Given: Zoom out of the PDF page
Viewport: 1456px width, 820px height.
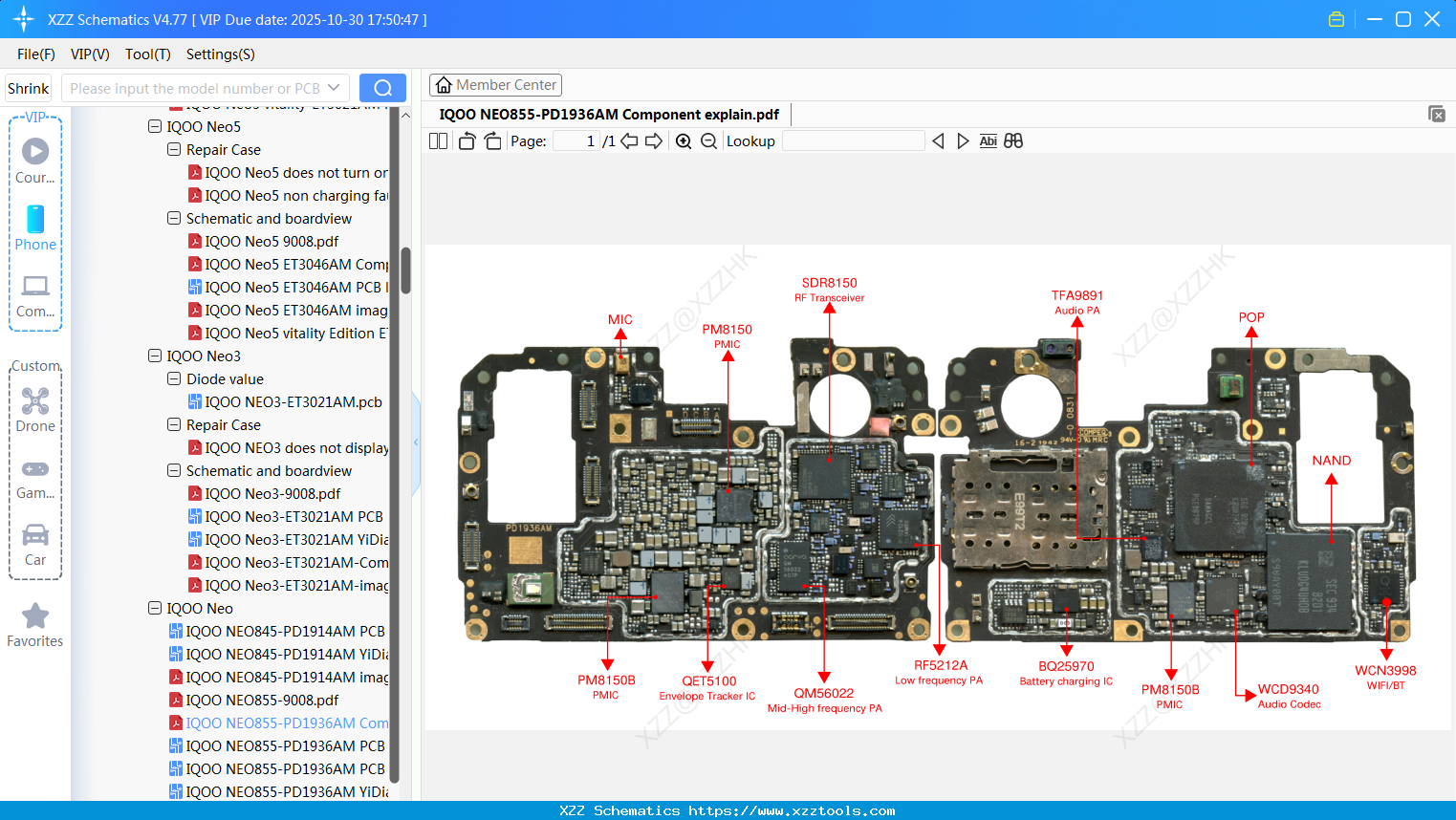Looking at the screenshot, I should click(x=708, y=140).
